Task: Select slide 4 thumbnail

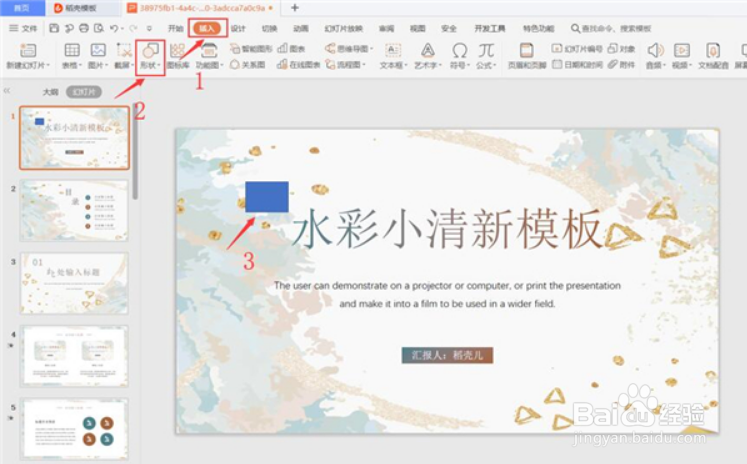Action: point(74,356)
